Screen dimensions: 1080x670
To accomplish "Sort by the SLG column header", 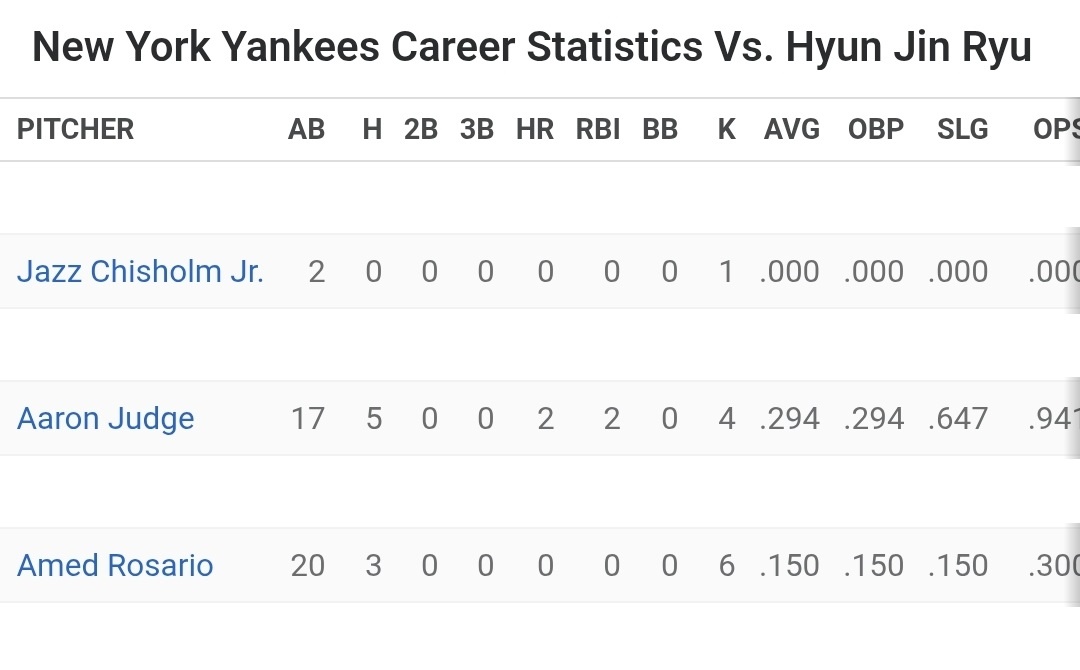I will (962, 129).
